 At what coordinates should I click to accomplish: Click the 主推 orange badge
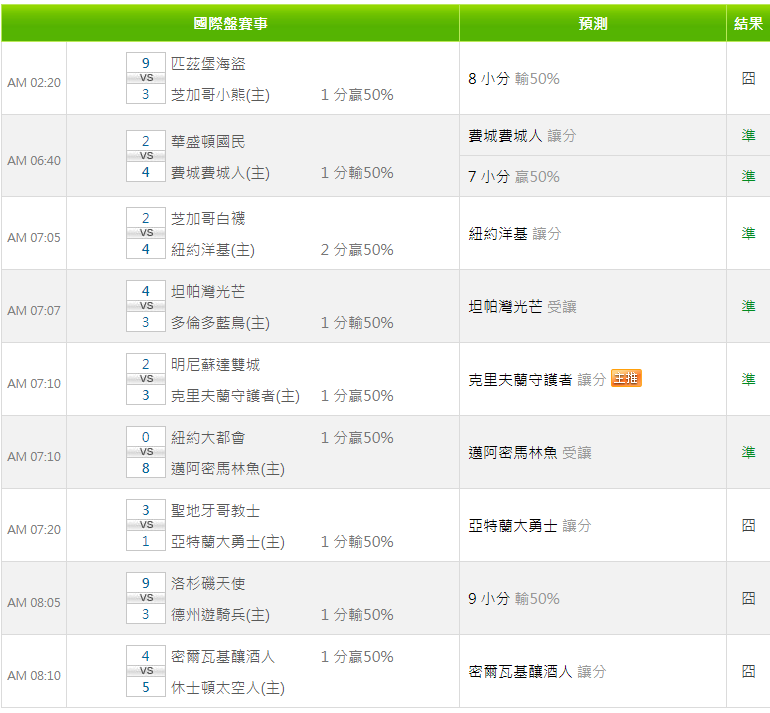626,378
